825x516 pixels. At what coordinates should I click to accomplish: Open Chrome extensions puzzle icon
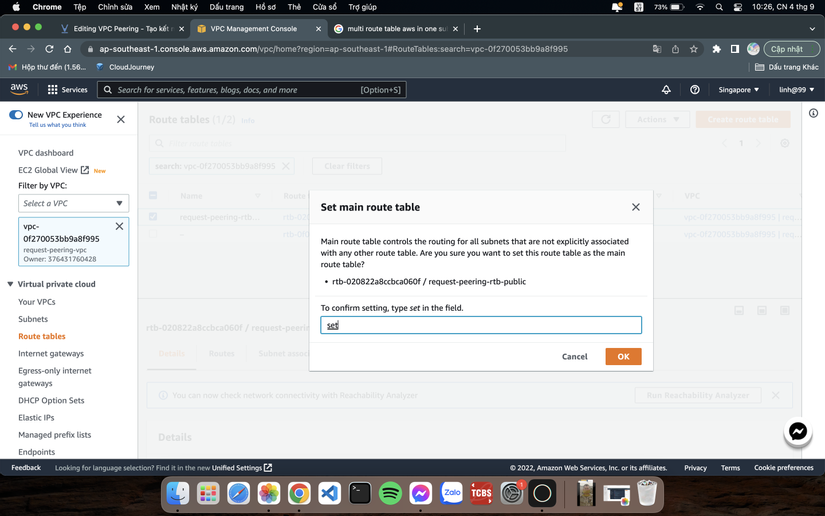point(716,49)
